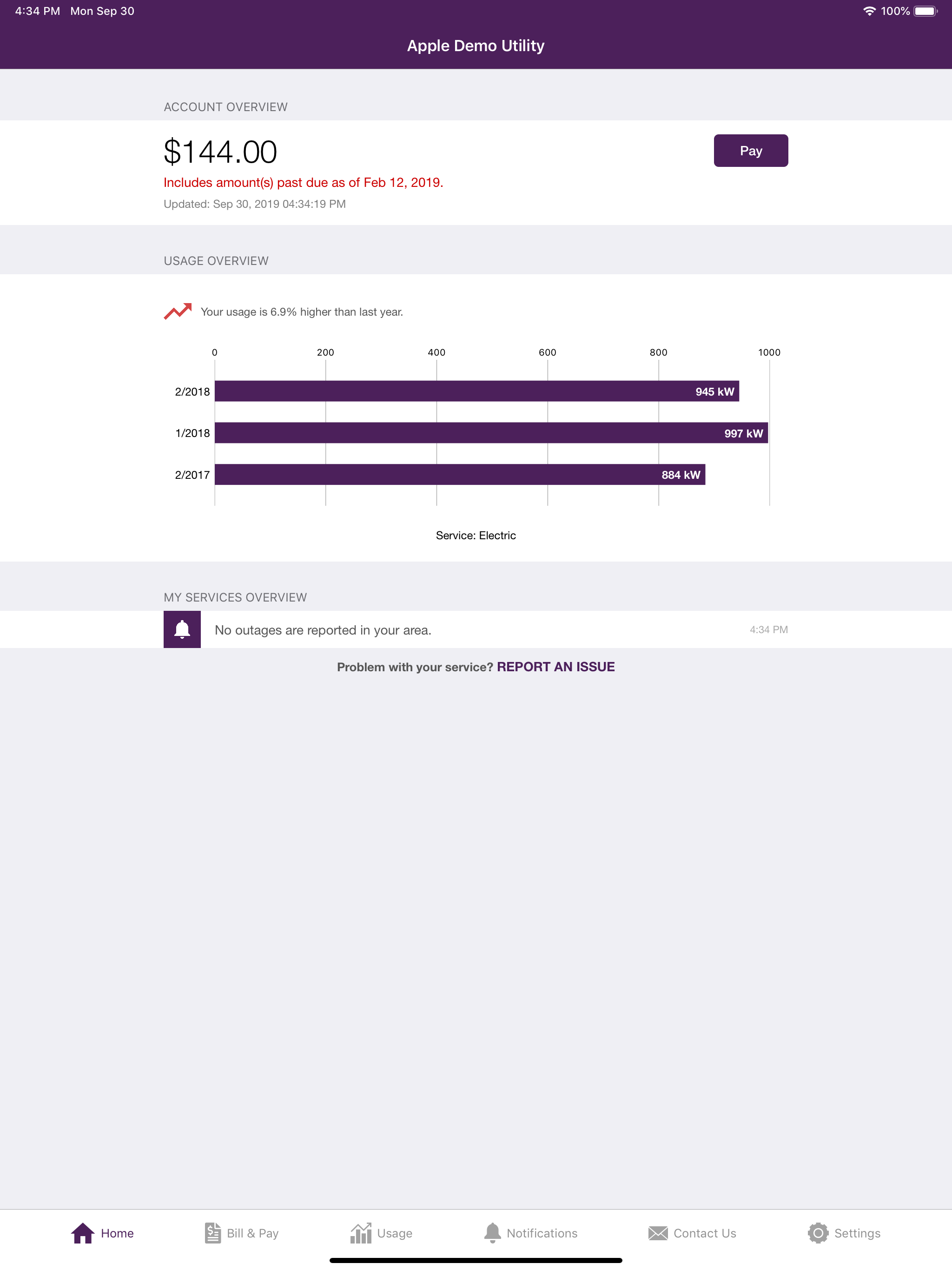Viewport: 952px width, 1270px height.
Task: Tap the Service: Electric label
Action: pyautogui.click(x=476, y=535)
